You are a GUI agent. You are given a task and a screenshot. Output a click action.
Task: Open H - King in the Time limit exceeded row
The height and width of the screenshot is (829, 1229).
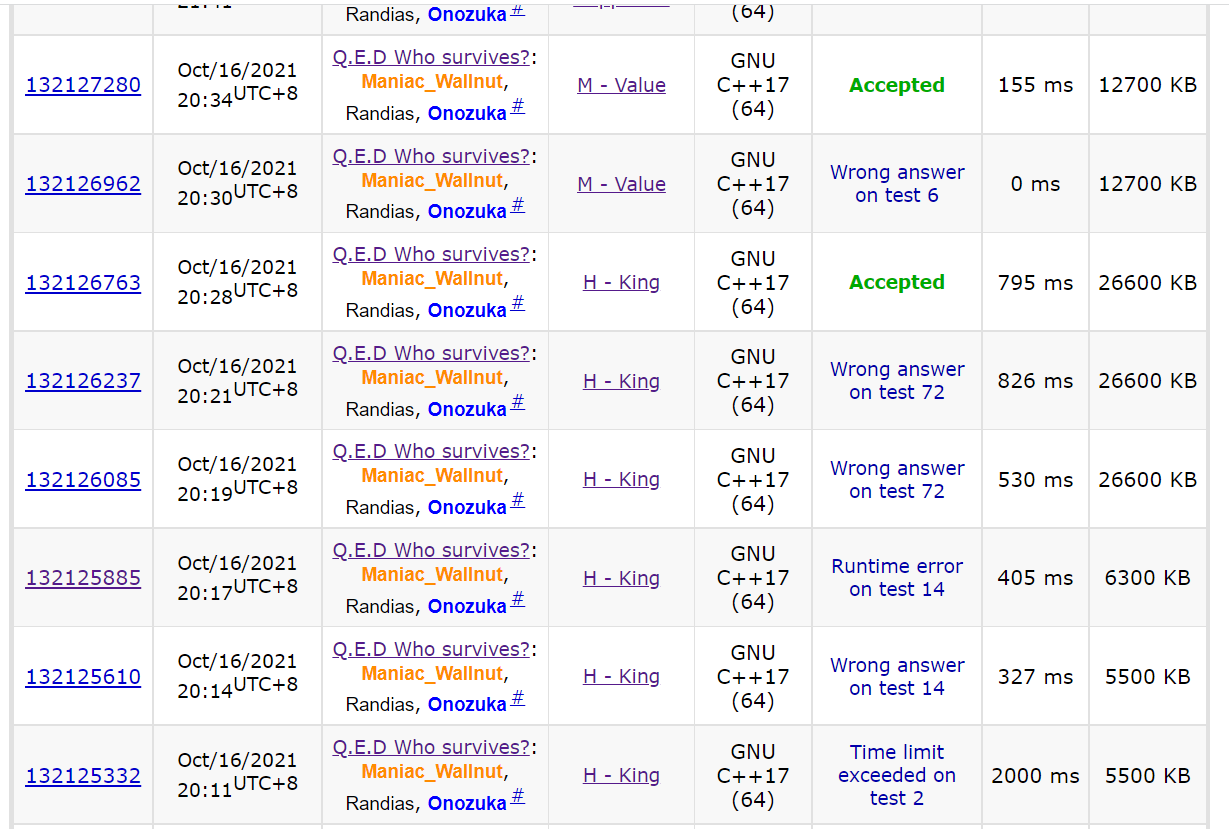point(621,776)
